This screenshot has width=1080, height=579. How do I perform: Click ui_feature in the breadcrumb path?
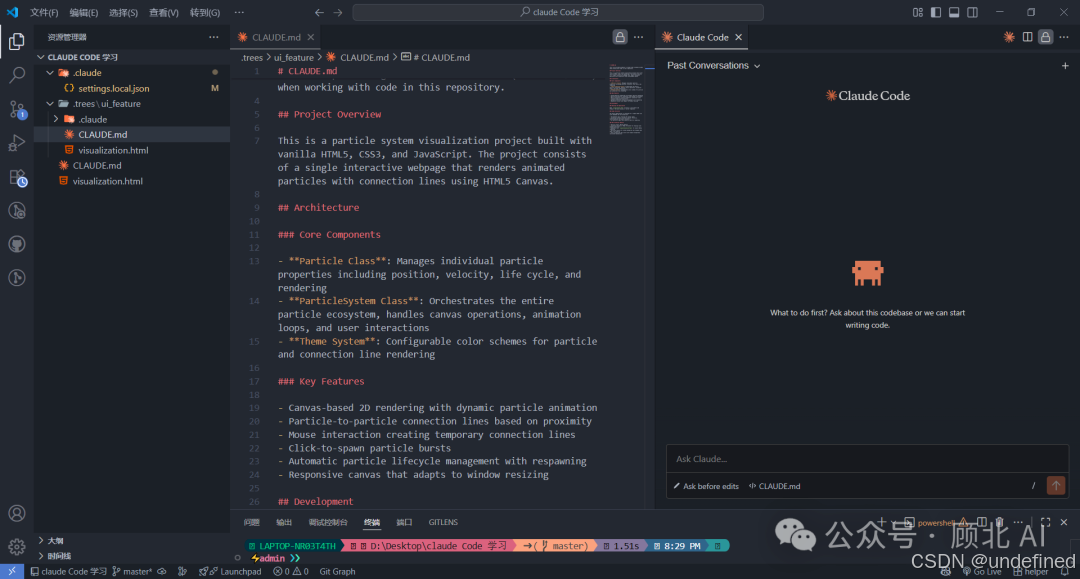tap(294, 57)
